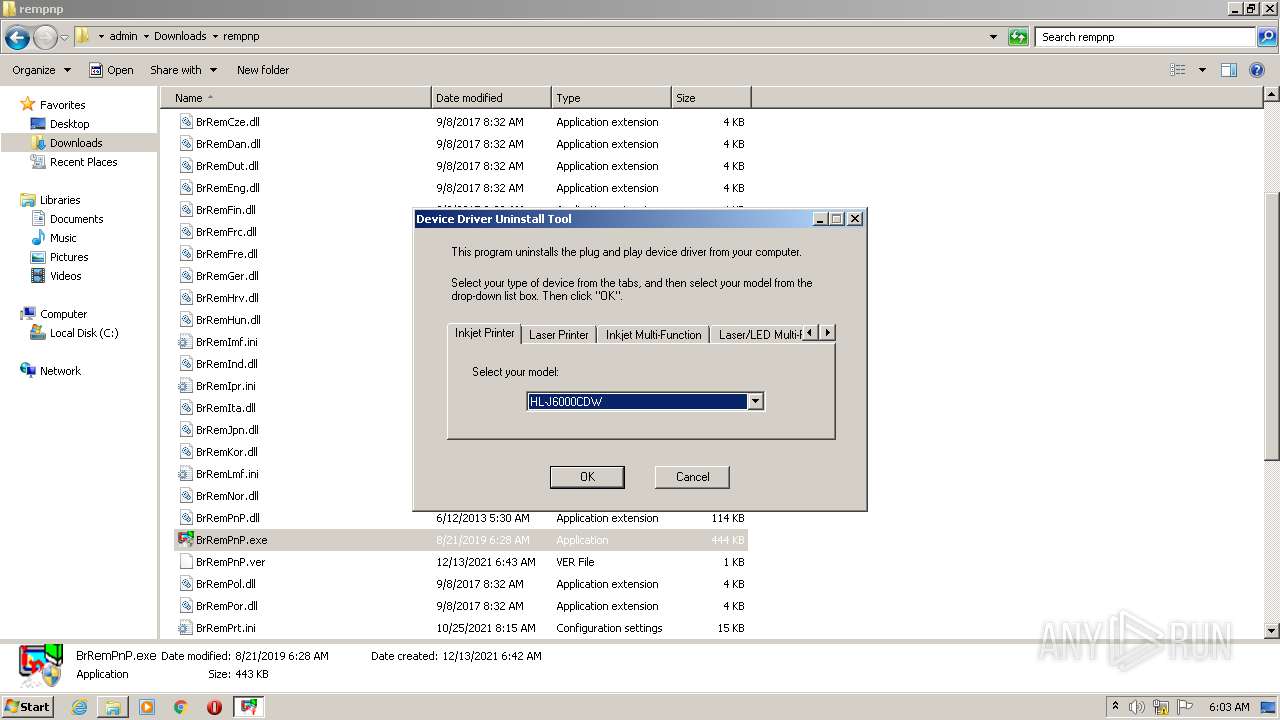Click OK in Device Driver Uninstall Tool

tap(587, 477)
